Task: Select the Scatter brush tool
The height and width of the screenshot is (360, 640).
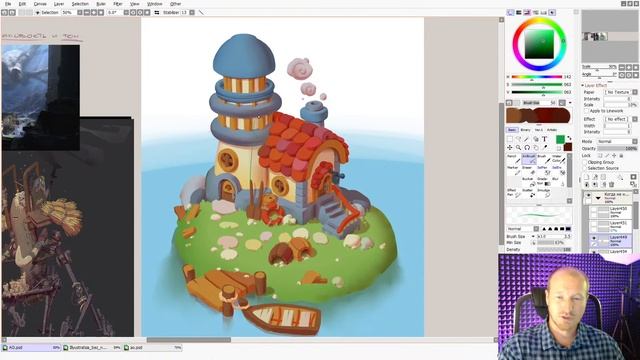Action: 529,193
